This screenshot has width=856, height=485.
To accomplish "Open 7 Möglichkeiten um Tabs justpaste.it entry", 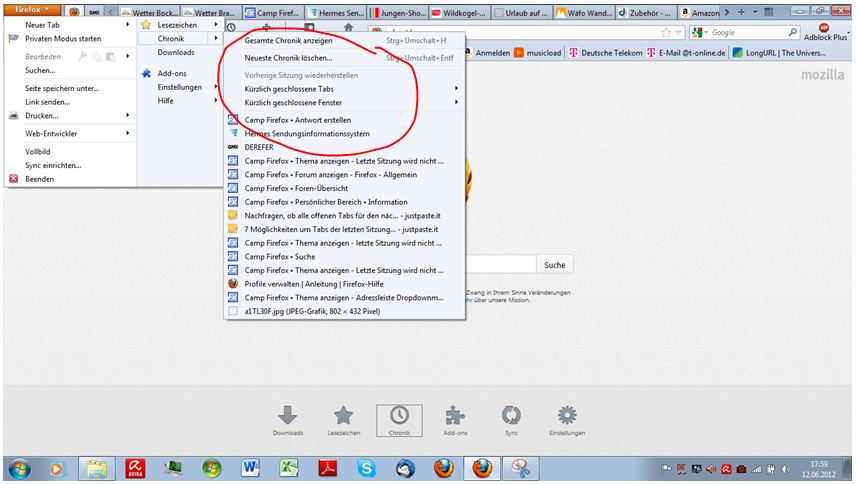I will pos(344,229).
